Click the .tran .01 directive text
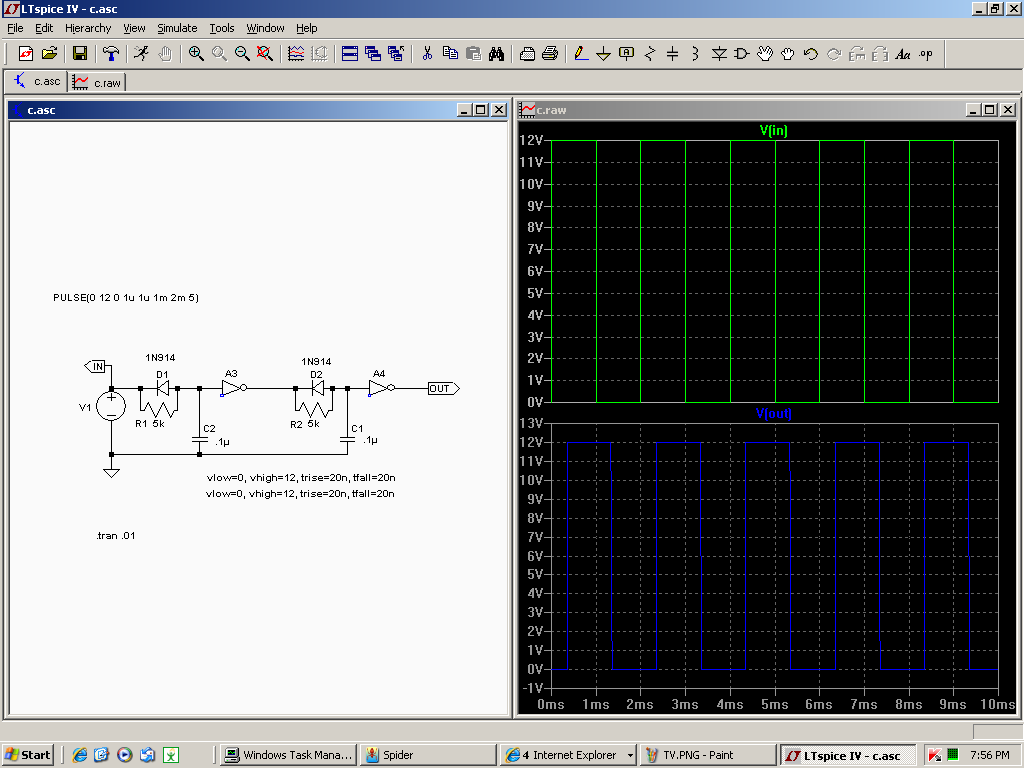Image resolution: width=1024 pixels, height=768 pixels. pyautogui.click(x=116, y=536)
